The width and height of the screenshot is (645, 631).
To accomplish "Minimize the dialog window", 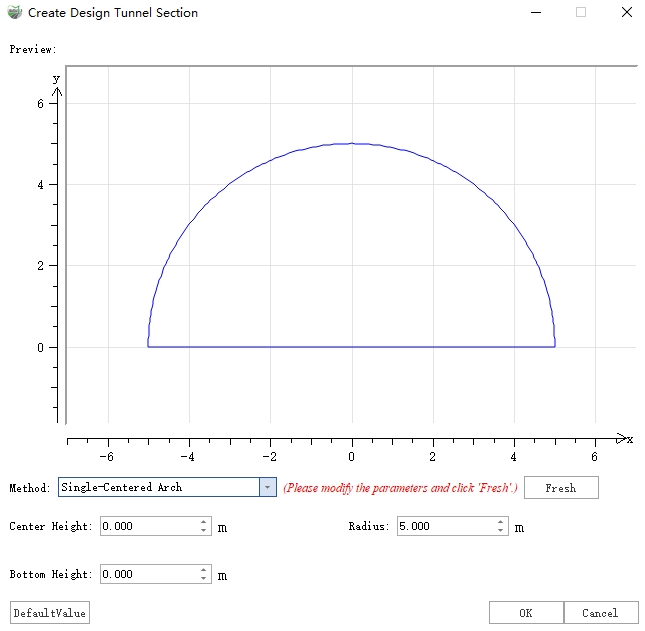I will tap(535, 13).
